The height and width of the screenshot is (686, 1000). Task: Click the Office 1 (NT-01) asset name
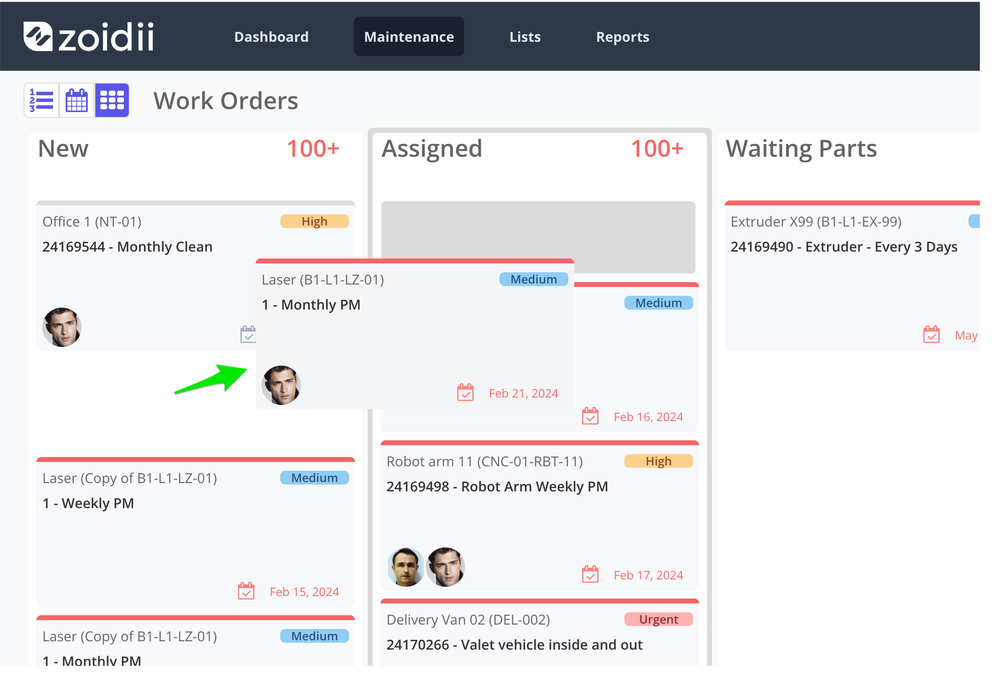[92, 222]
